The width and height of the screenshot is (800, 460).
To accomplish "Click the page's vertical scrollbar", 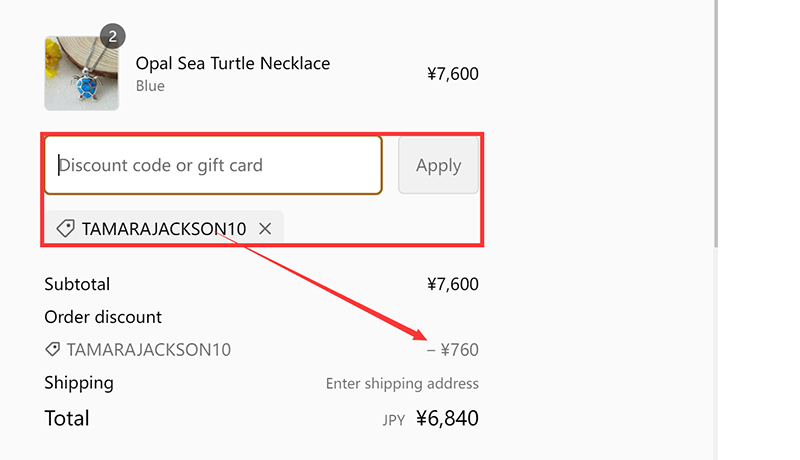I will [716, 120].
